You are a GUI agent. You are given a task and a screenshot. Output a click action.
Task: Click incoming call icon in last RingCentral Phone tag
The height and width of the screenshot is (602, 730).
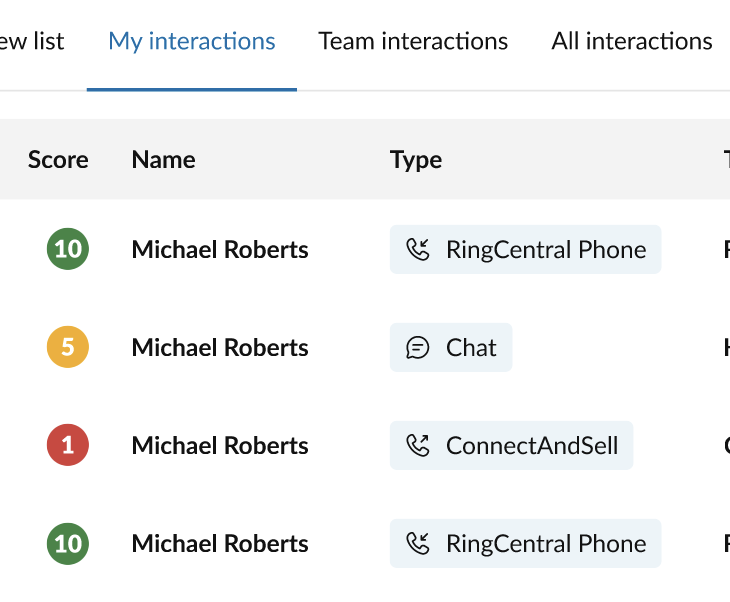pos(418,543)
